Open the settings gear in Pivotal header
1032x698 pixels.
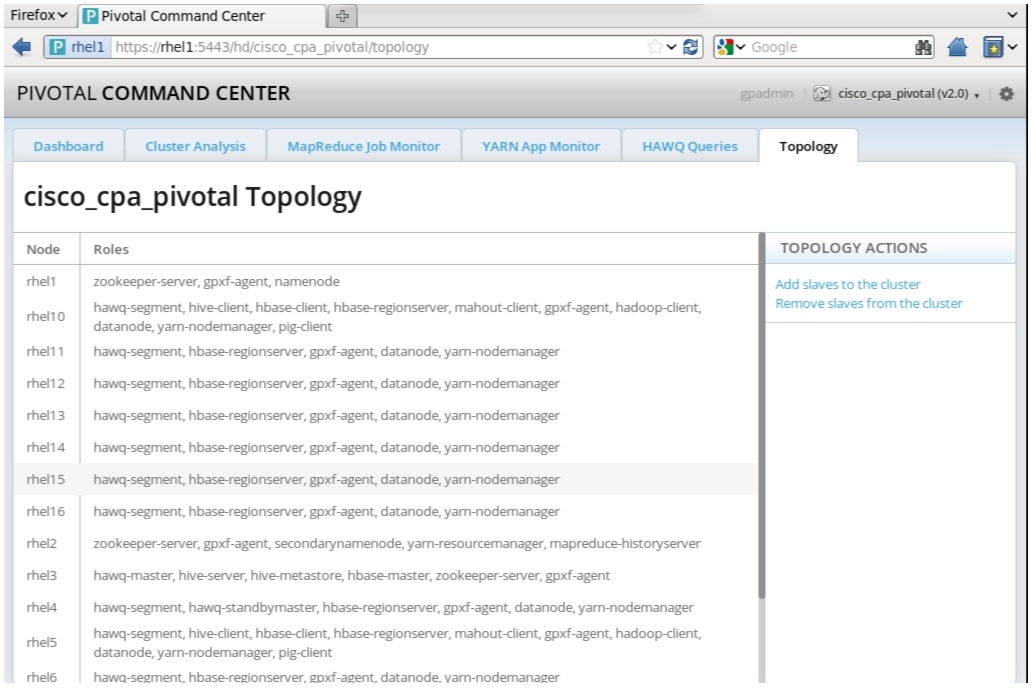(x=1006, y=94)
